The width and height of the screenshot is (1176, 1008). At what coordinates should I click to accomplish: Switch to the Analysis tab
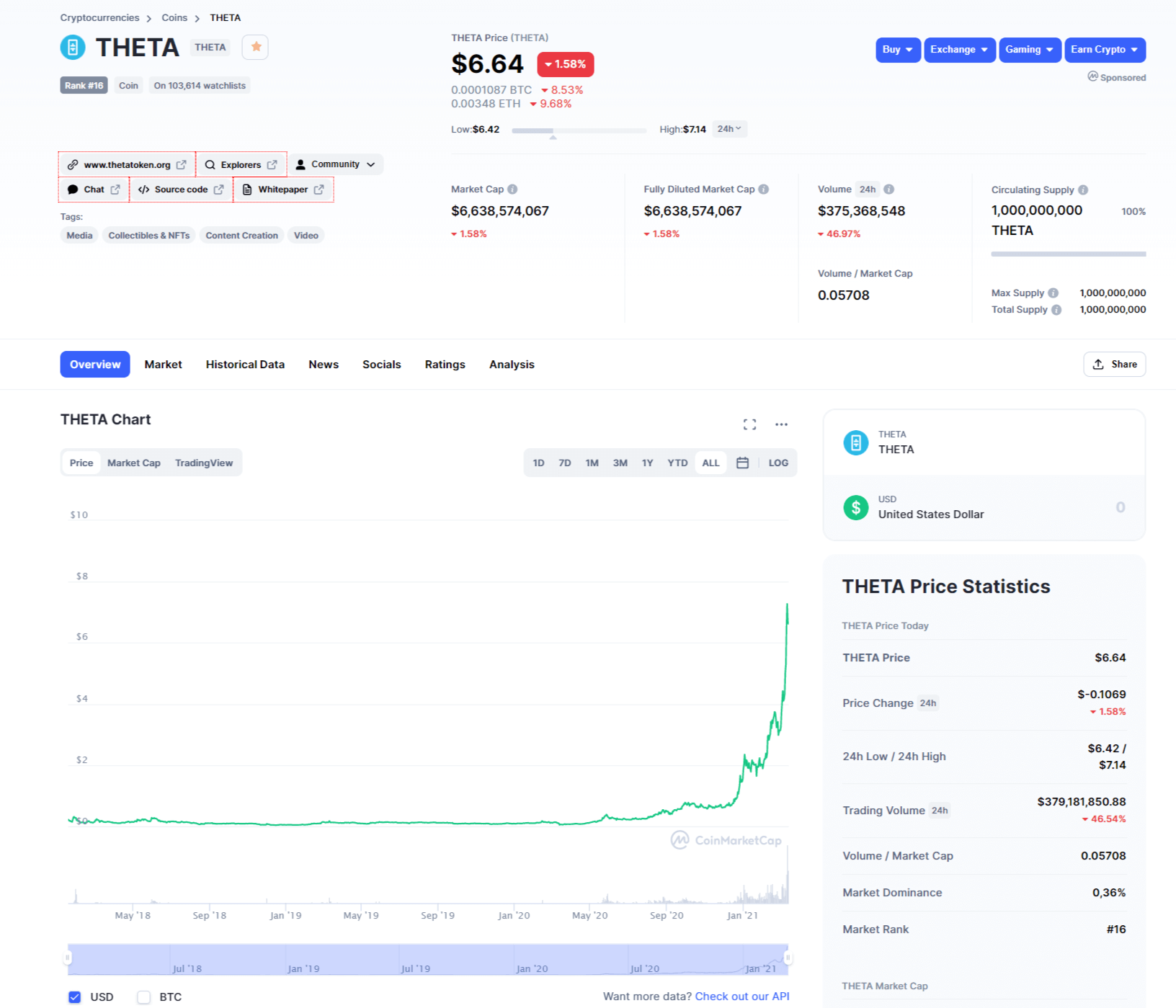point(512,365)
